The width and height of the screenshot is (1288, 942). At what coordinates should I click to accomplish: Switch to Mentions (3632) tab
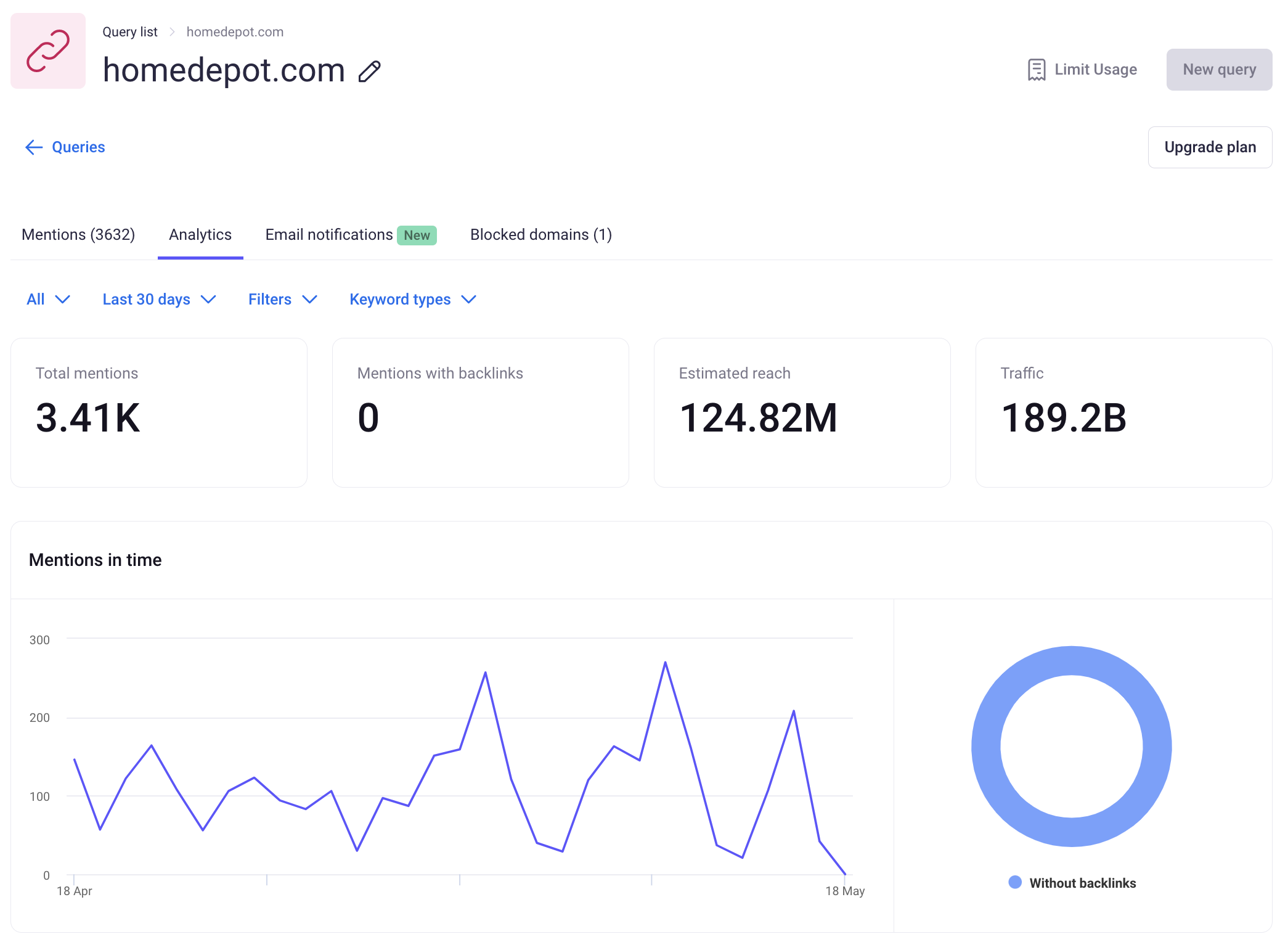[x=78, y=235]
